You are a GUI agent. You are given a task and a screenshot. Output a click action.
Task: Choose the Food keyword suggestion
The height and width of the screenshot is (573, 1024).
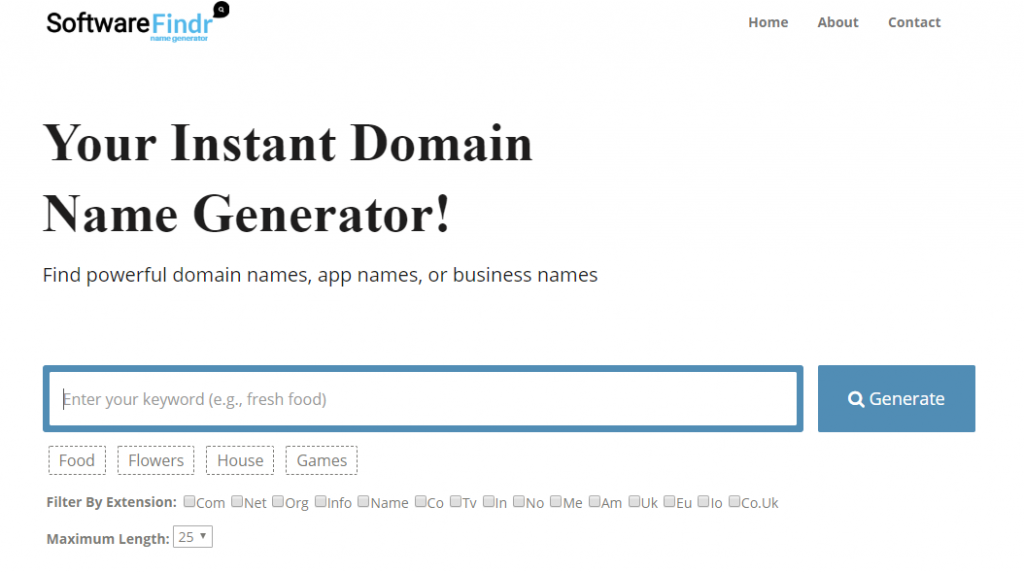pos(77,461)
